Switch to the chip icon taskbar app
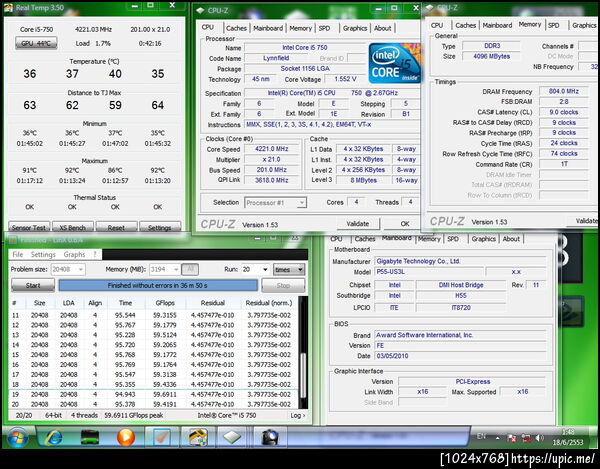The height and width of the screenshot is (469, 600). 232,437
